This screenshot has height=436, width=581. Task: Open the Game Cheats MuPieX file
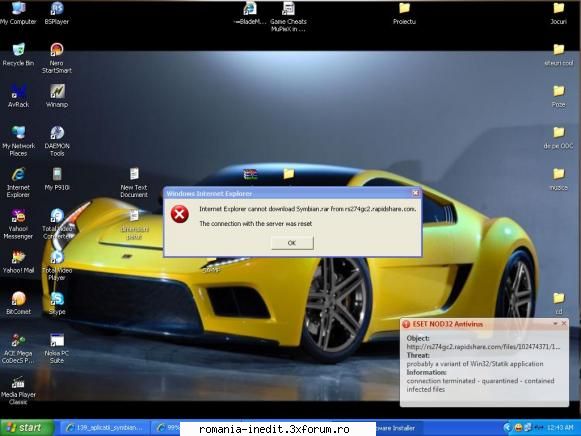pos(288,17)
